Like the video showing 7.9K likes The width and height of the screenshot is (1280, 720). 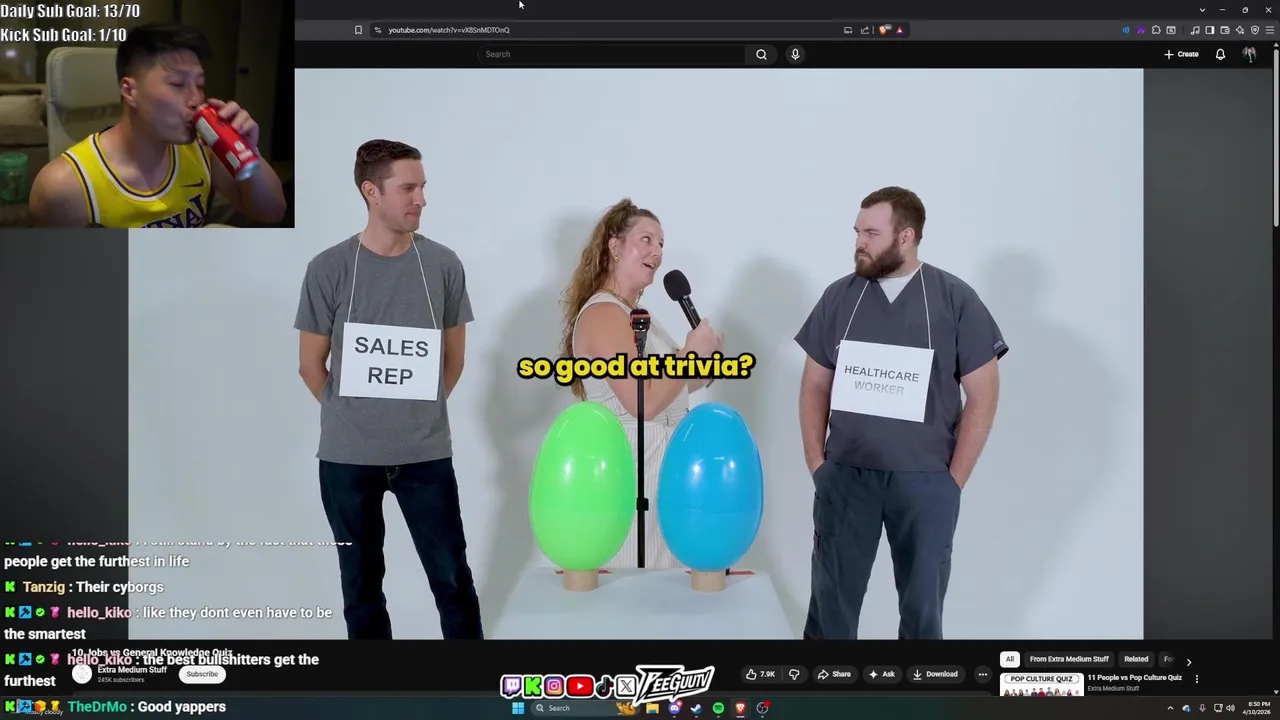tap(761, 674)
